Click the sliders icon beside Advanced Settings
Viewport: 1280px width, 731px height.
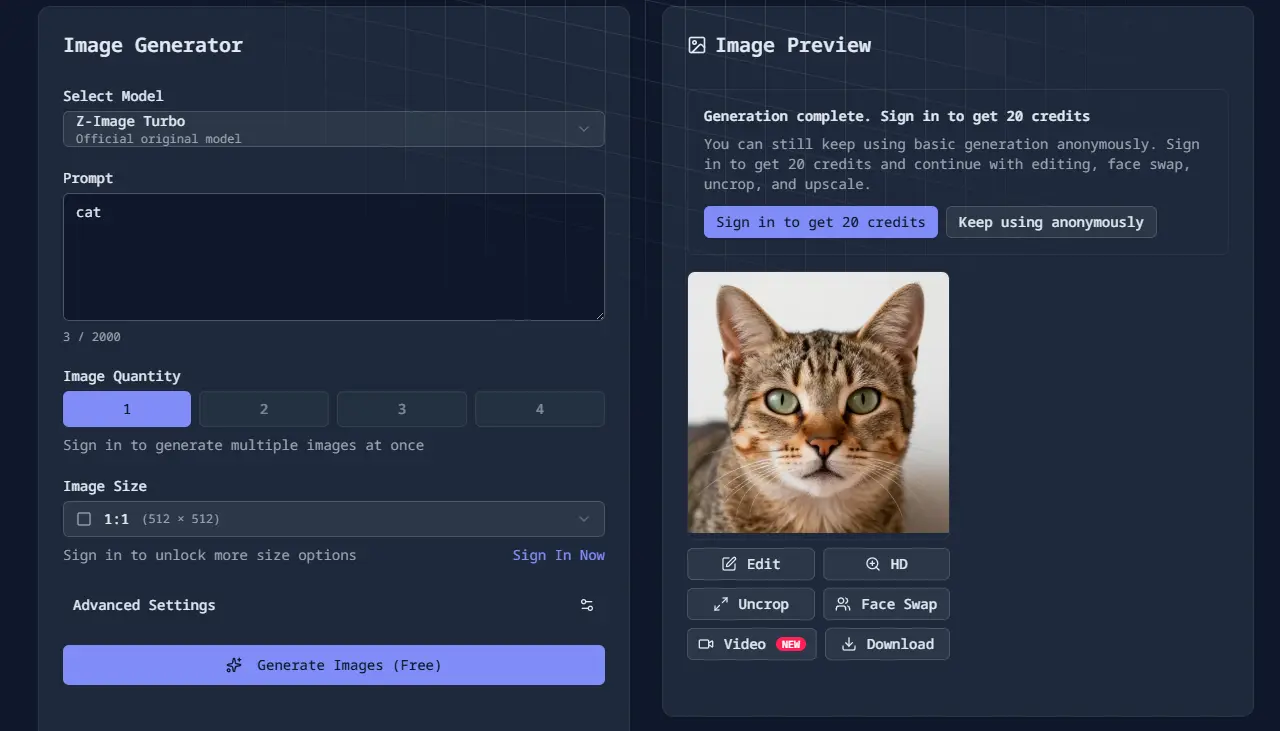click(587, 605)
